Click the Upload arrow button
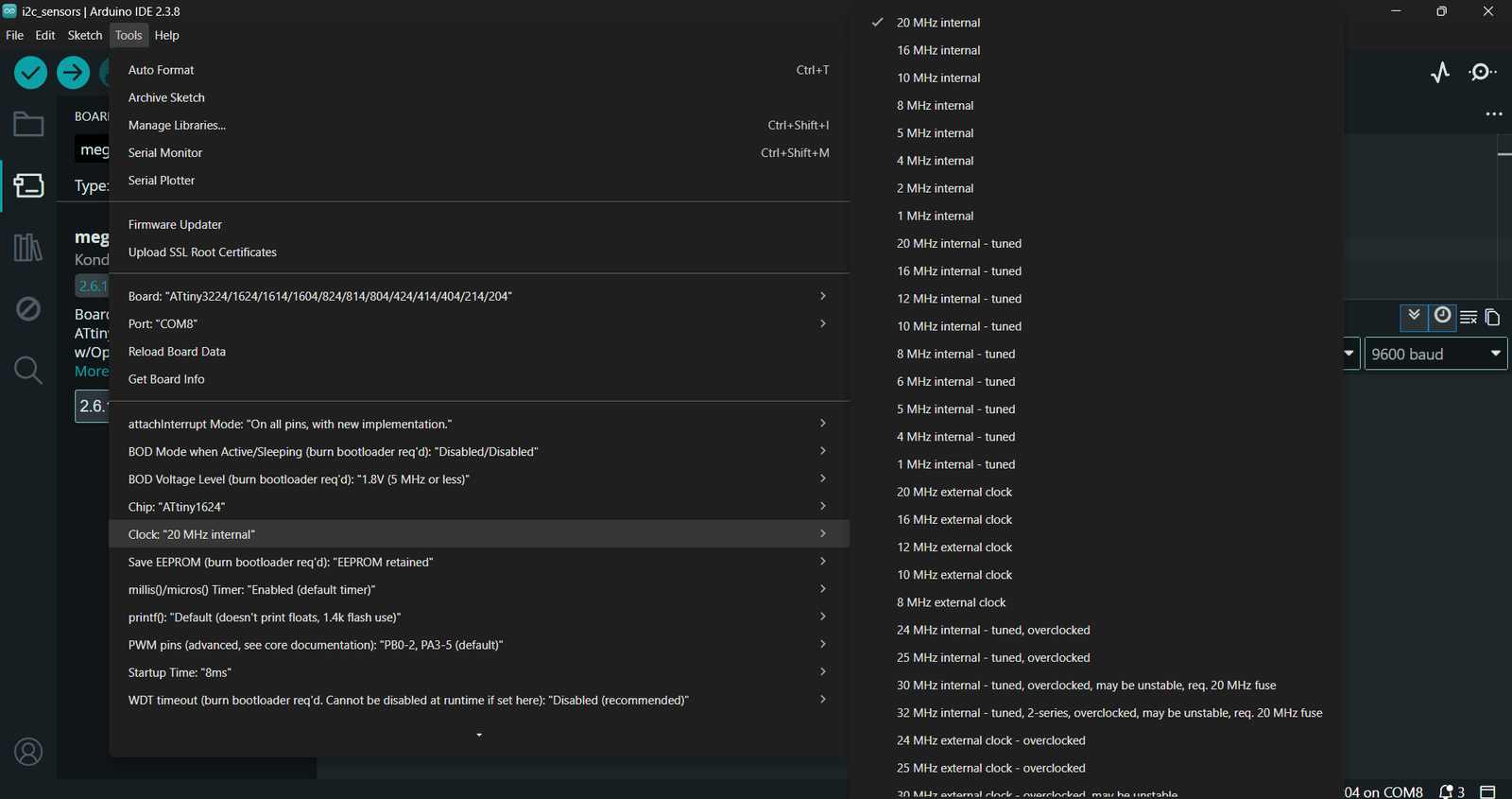 pos(73,73)
